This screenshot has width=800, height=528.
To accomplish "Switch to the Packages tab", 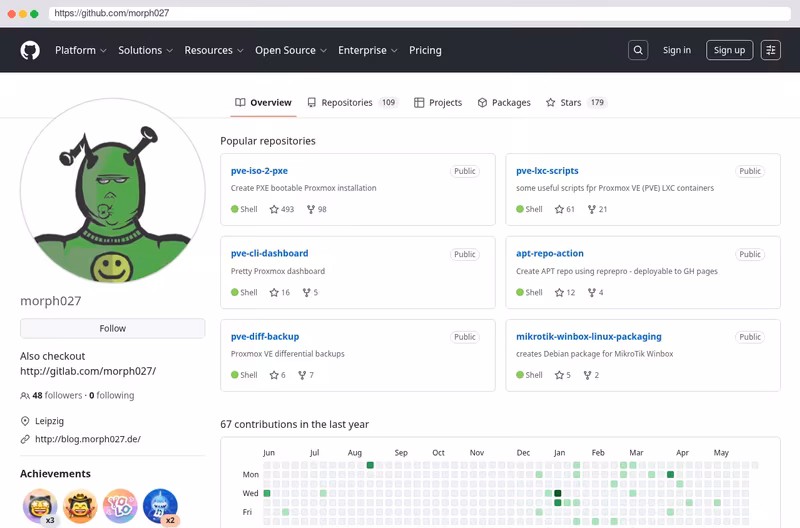I will pyautogui.click(x=504, y=103).
